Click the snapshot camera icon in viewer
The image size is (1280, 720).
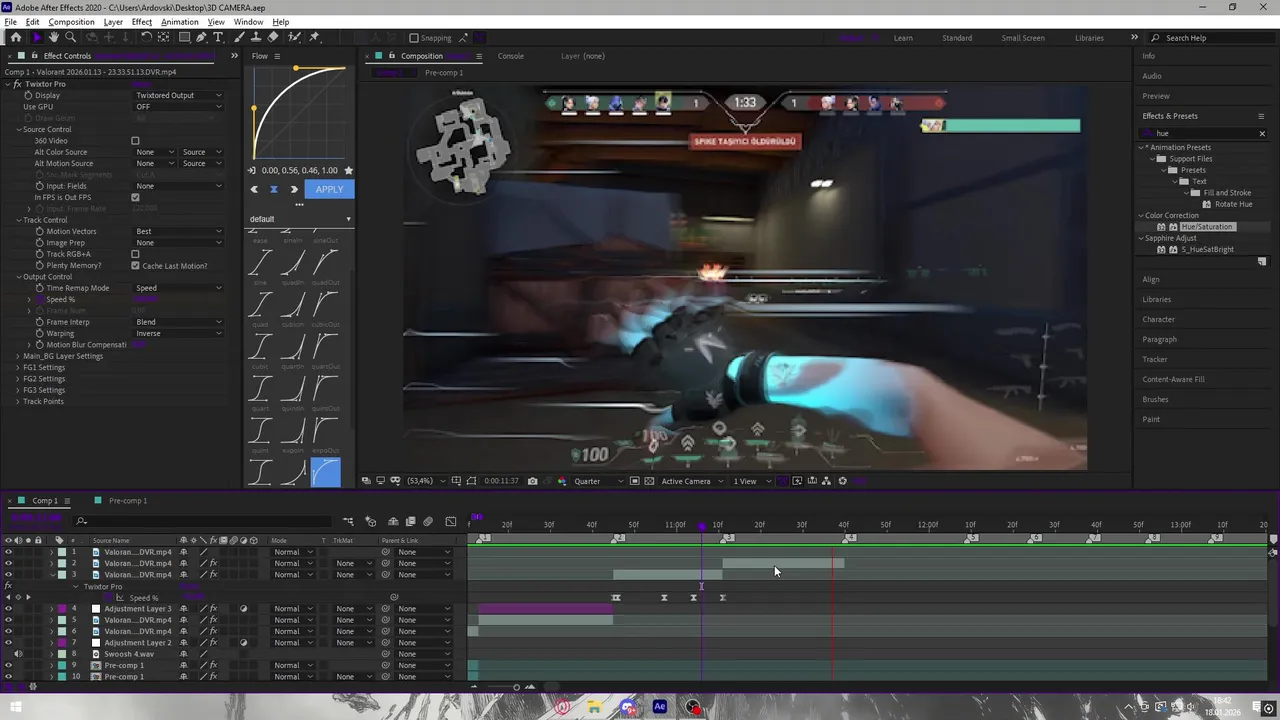tap(532, 481)
